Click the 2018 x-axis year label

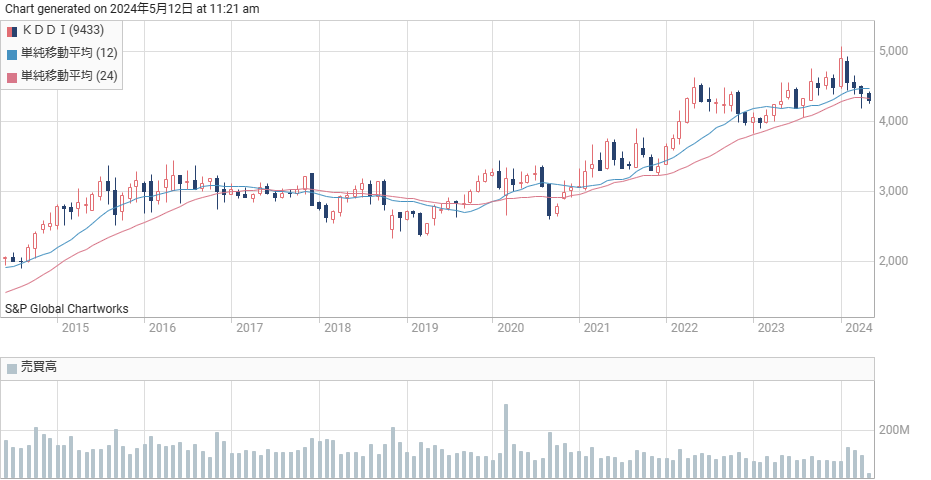click(x=337, y=328)
